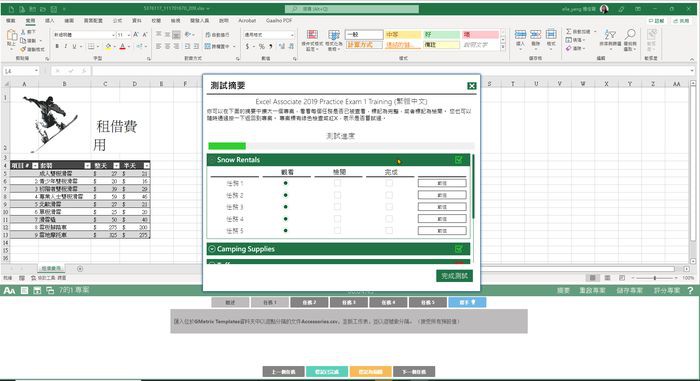Click the help question mark icon
Image resolution: width=700 pixels, height=381 pixels.
tap(690, 290)
